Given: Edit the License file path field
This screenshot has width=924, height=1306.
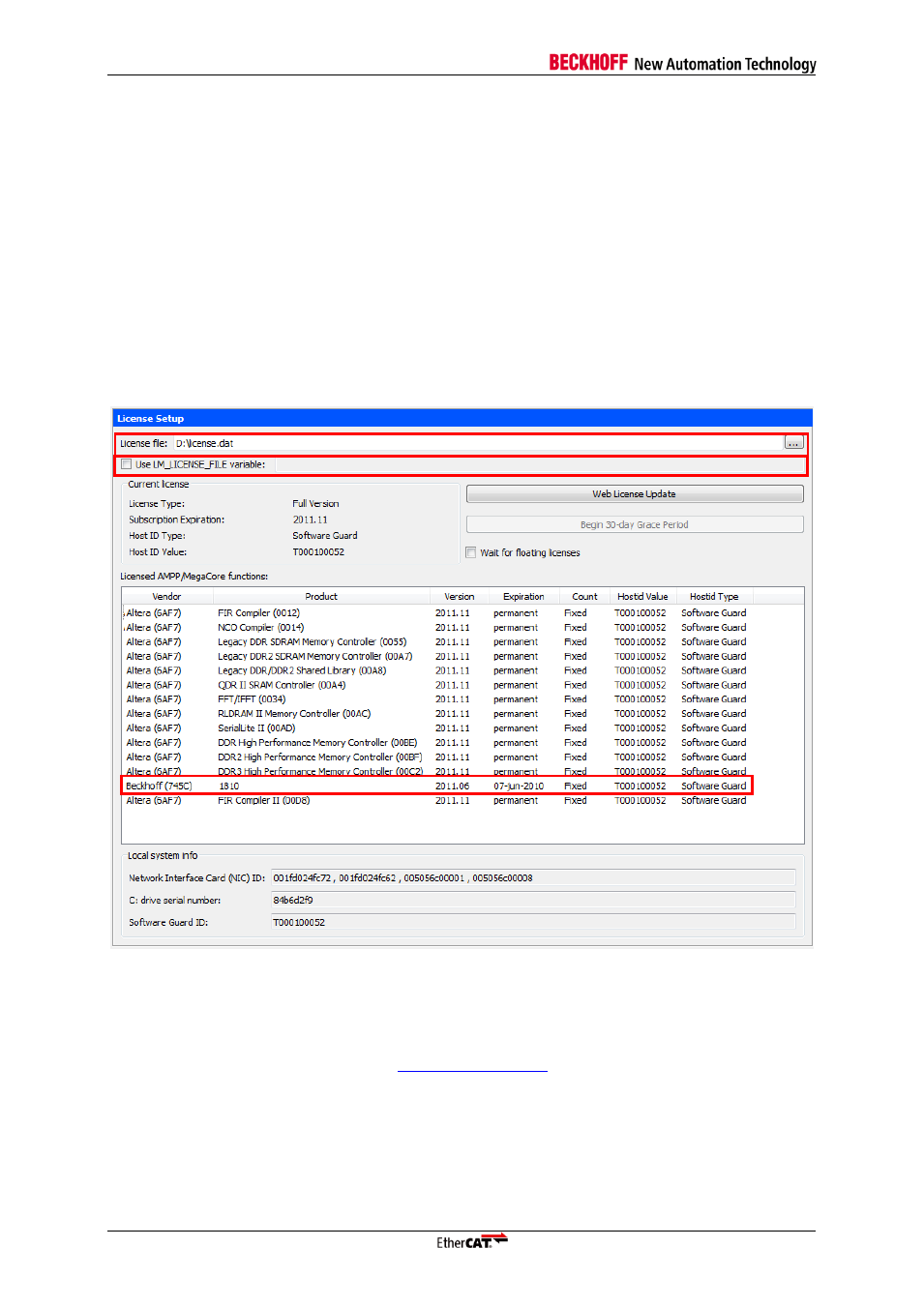Looking at the screenshot, I should 478,443.
